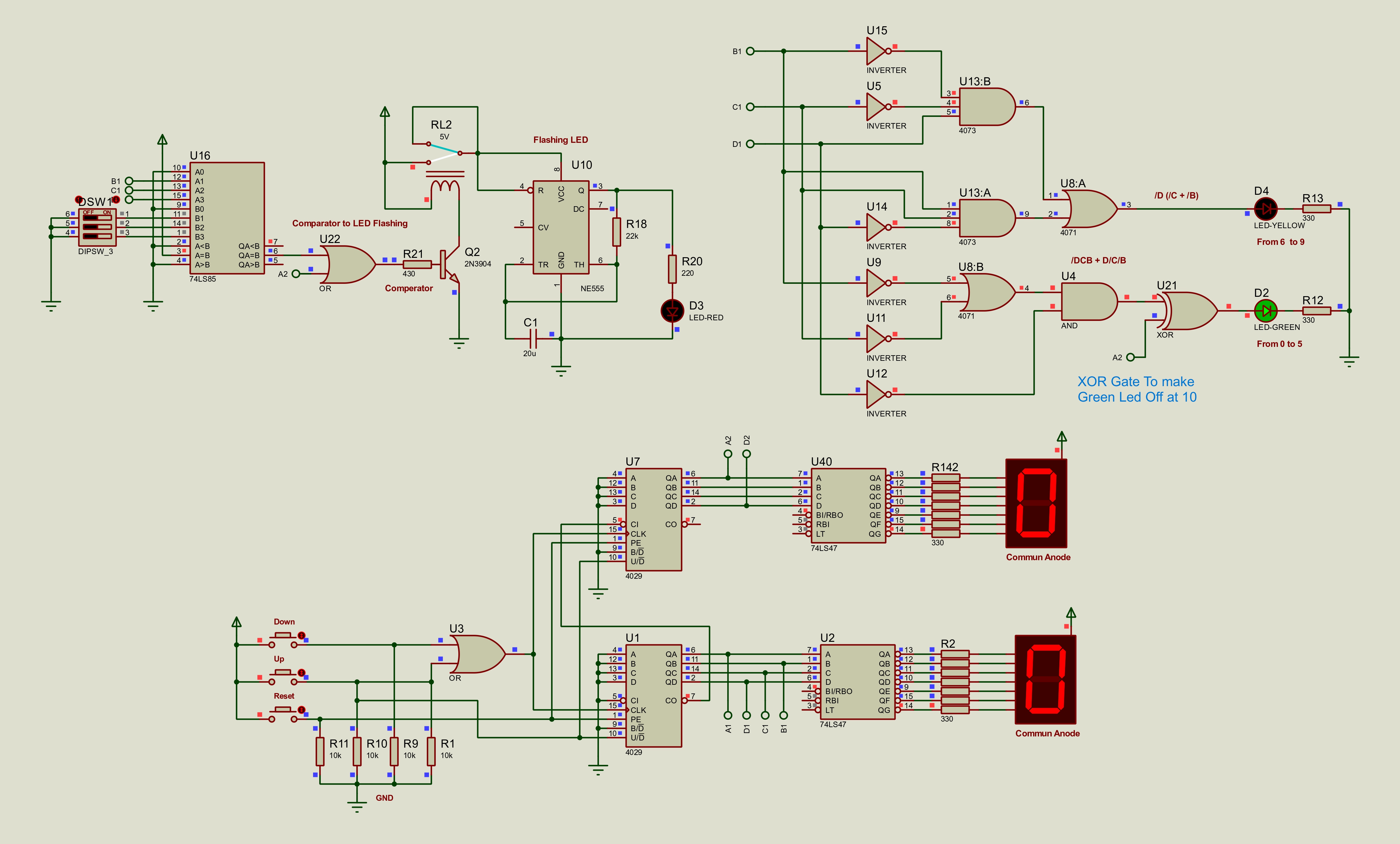Select the R21 430 resistor
This screenshot has height=844, width=1400.
tap(417, 264)
